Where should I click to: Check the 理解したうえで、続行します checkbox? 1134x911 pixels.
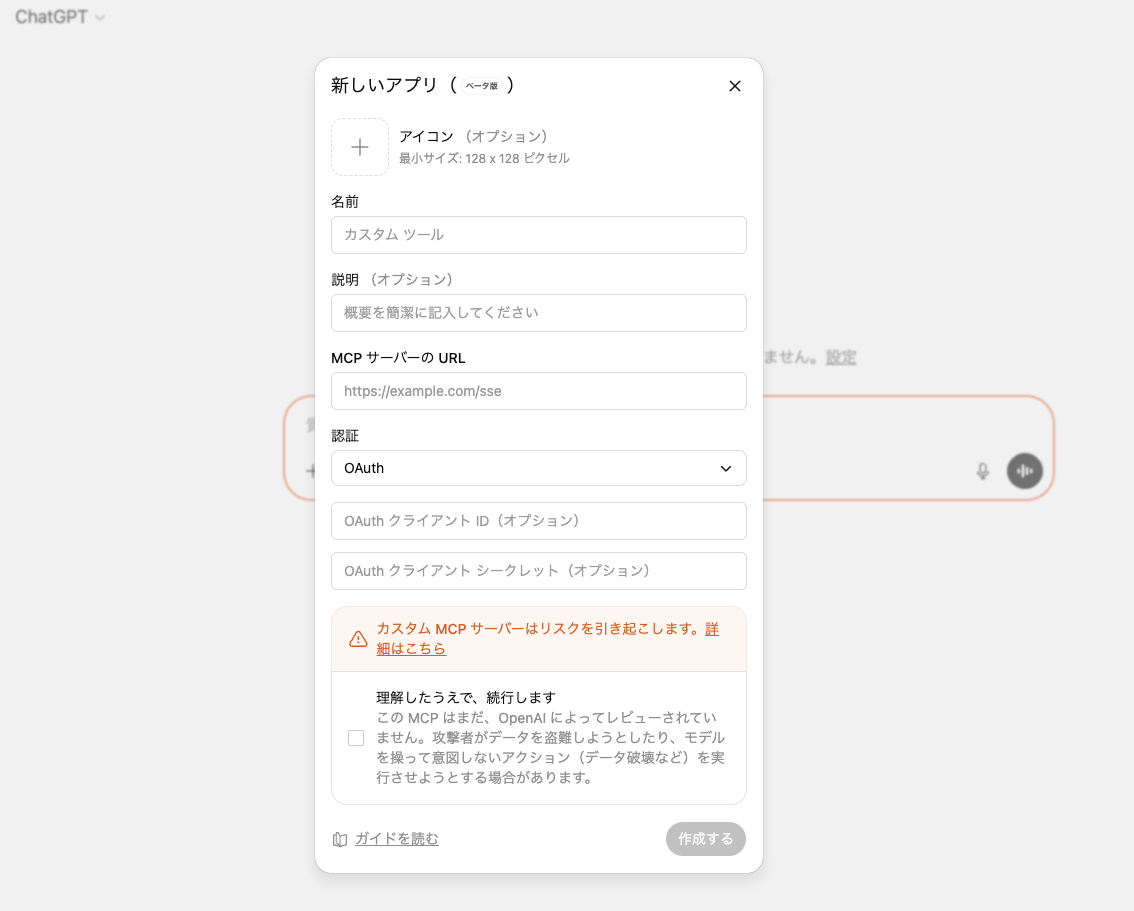click(x=356, y=738)
